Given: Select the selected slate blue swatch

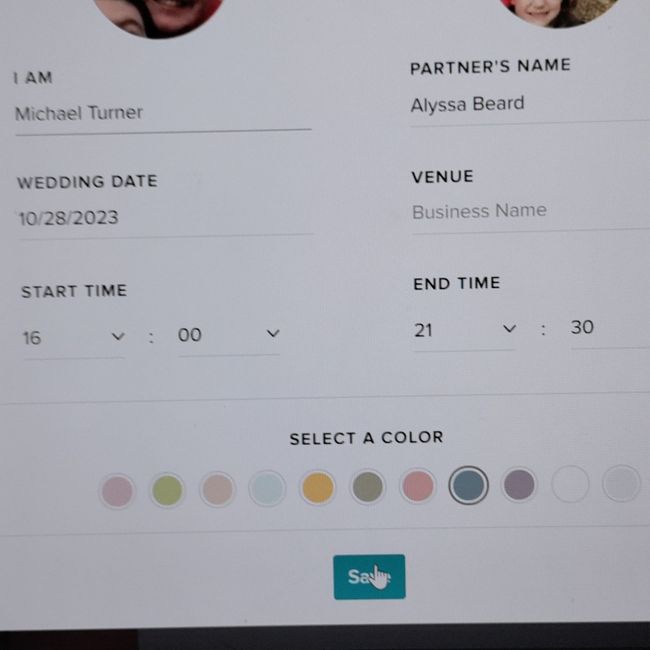Looking at the screenshot, I should [x=469, y=485].
